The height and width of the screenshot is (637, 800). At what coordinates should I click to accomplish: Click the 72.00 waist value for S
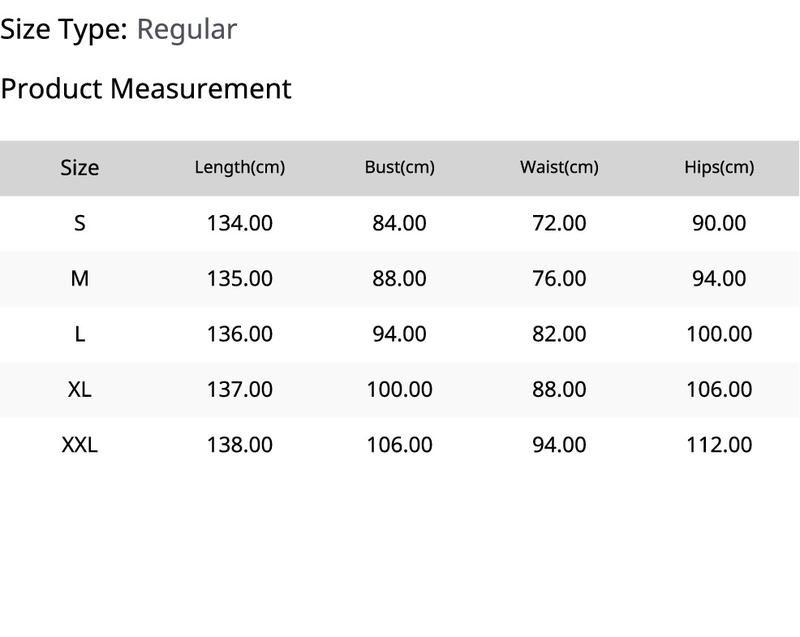tap(559, 223)
